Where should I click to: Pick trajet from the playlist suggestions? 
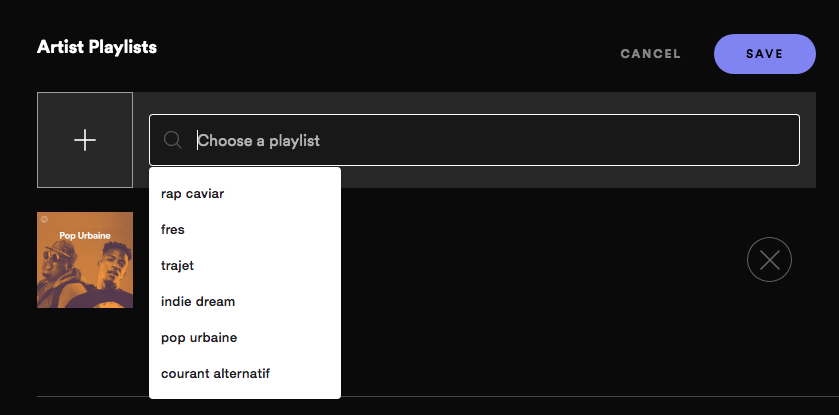pos(245,265)
